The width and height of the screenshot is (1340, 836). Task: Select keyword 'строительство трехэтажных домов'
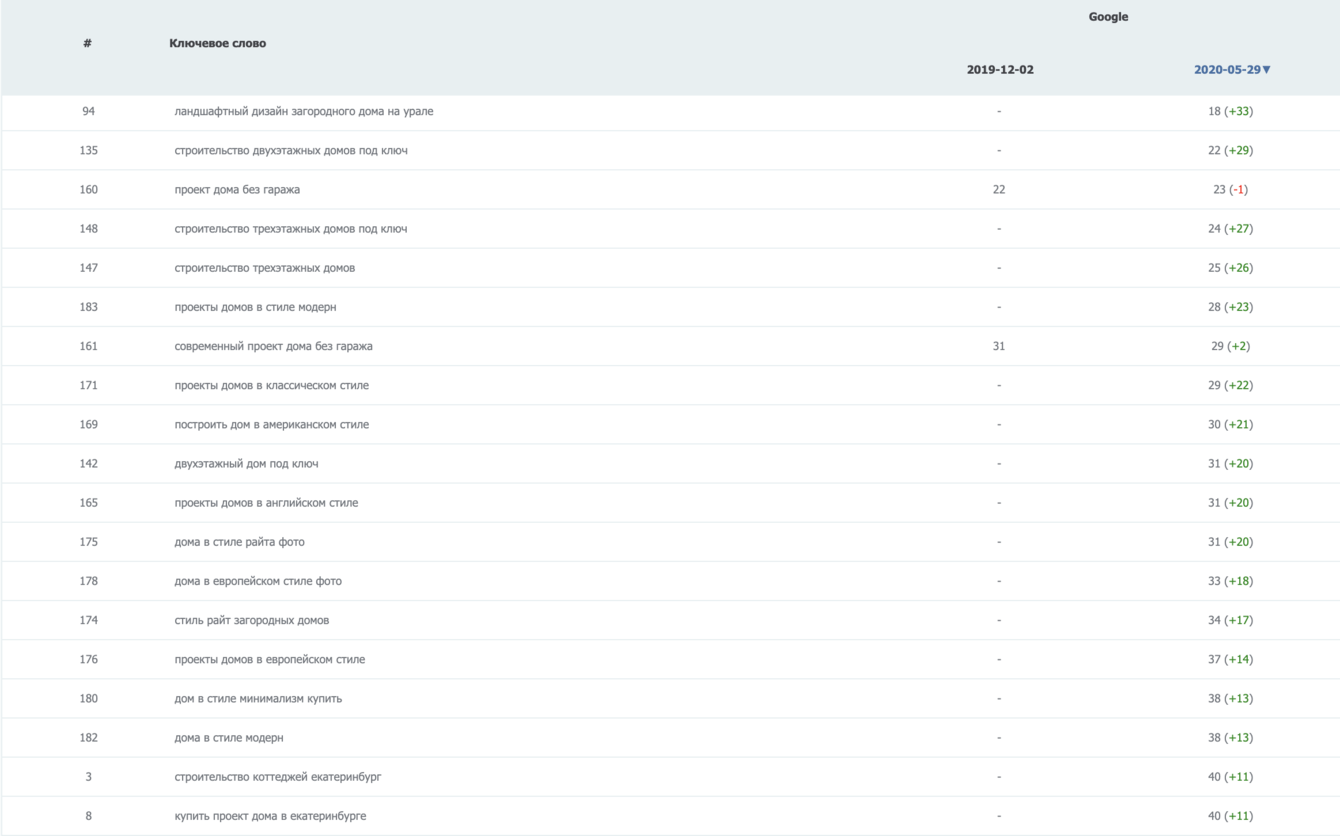pos(265,267)
